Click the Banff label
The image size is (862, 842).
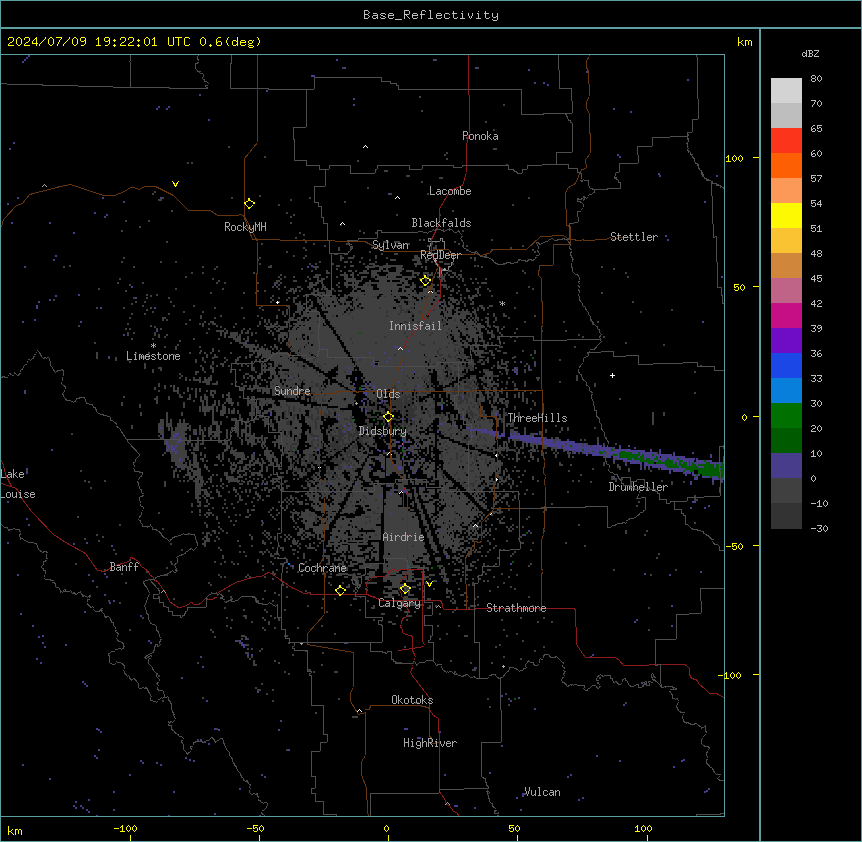coord(124,567)
